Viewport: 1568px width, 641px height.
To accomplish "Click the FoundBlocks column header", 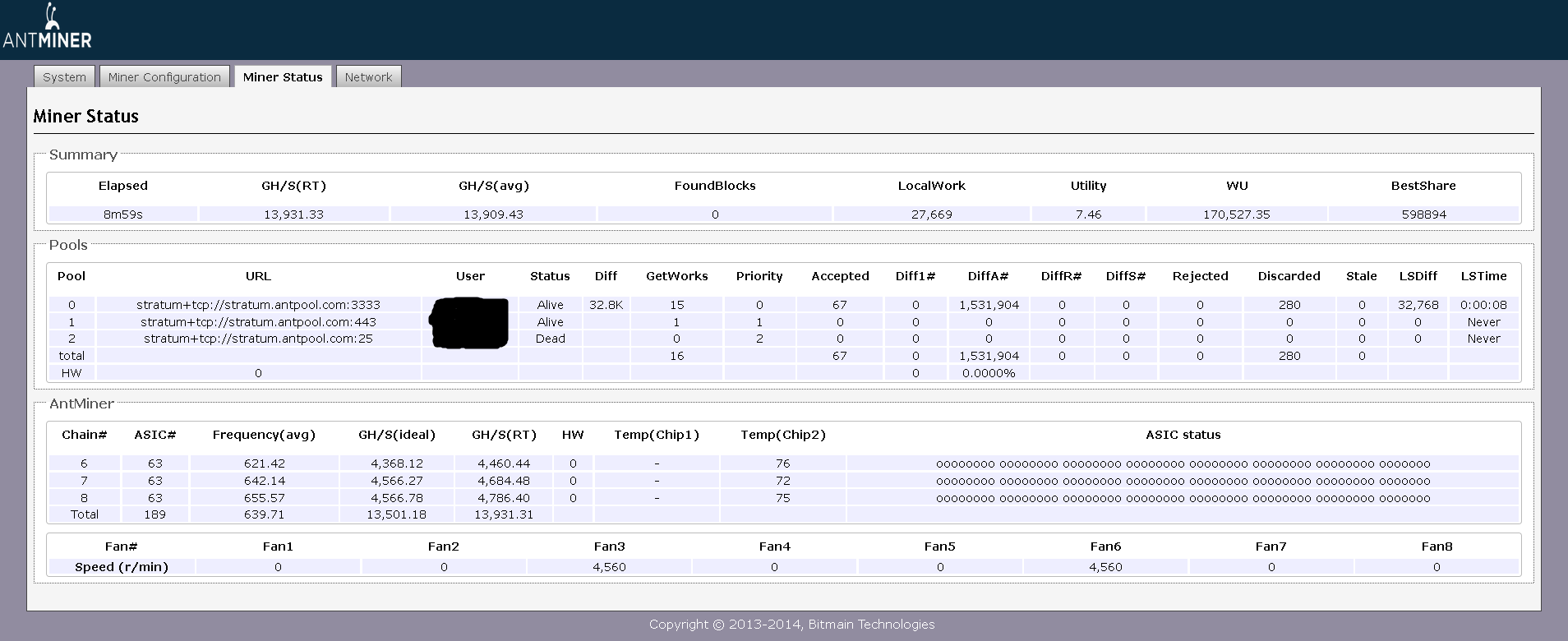I will tap(715, 186).
